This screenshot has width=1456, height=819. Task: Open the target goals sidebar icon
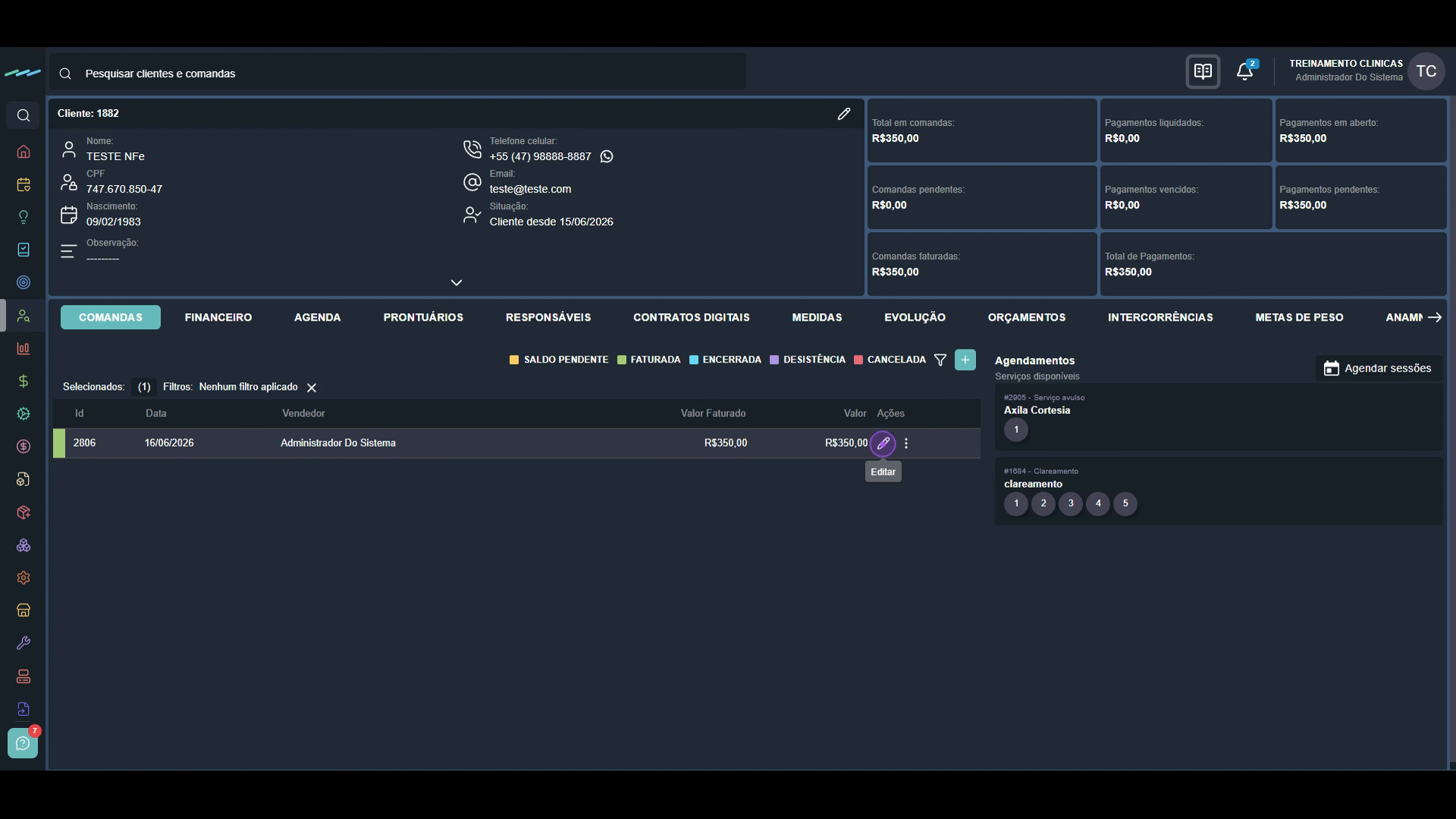coord(24,282)
